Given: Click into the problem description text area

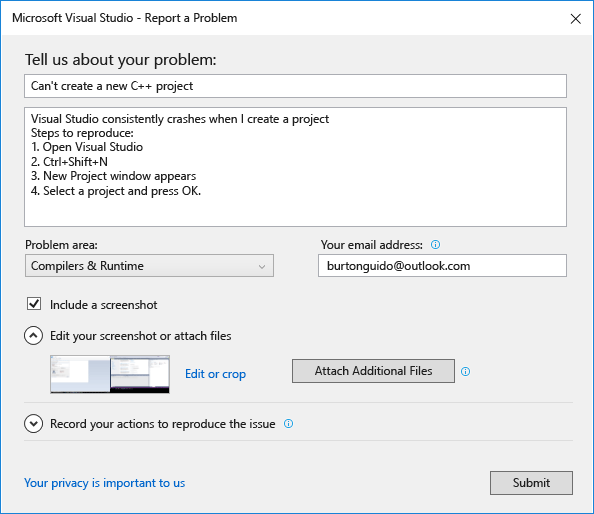Looking at the screenshot, I should [x=295, y=167].
